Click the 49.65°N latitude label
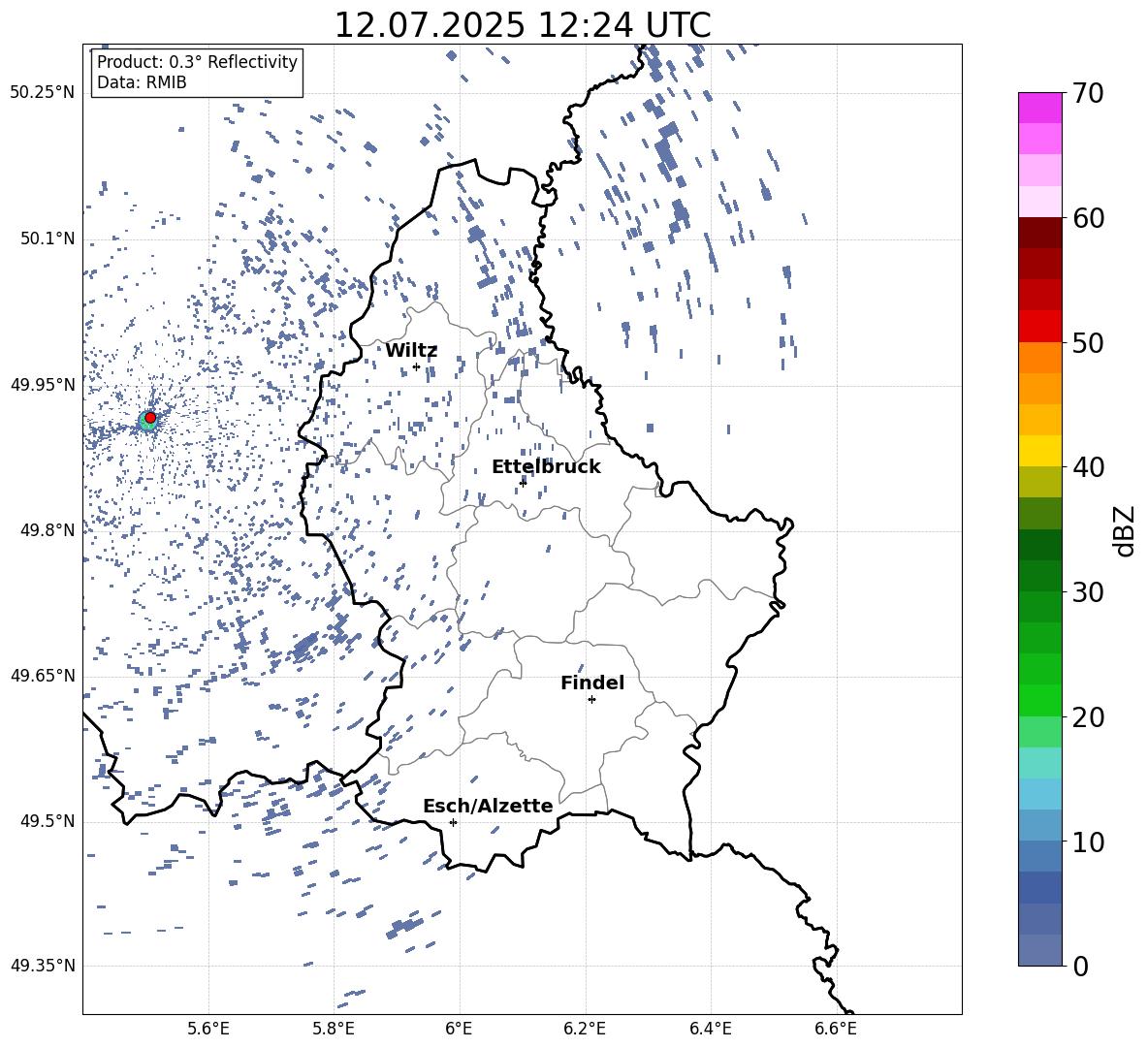 43,675
